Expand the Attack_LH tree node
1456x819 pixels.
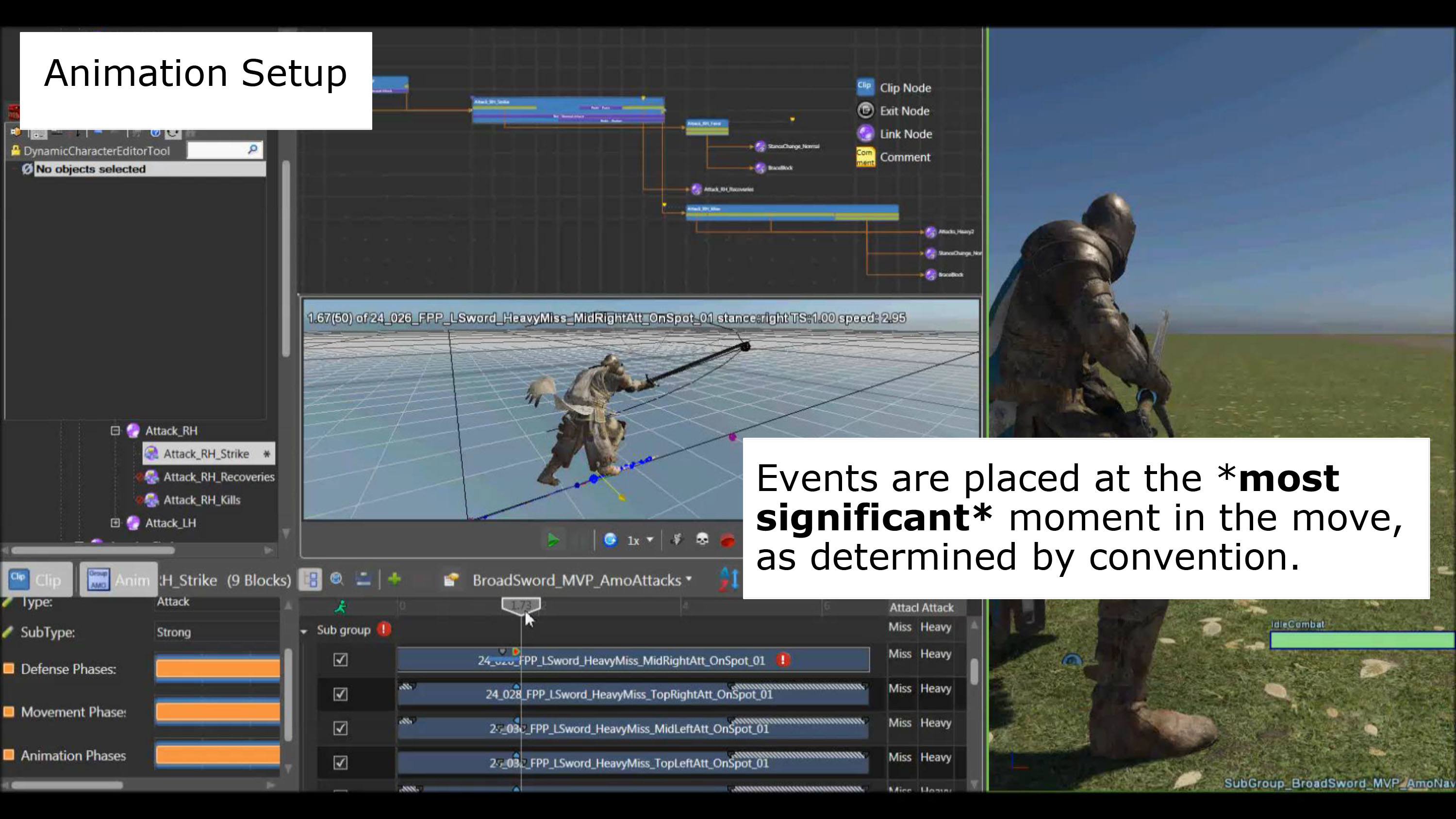click(x=116, y=523)
